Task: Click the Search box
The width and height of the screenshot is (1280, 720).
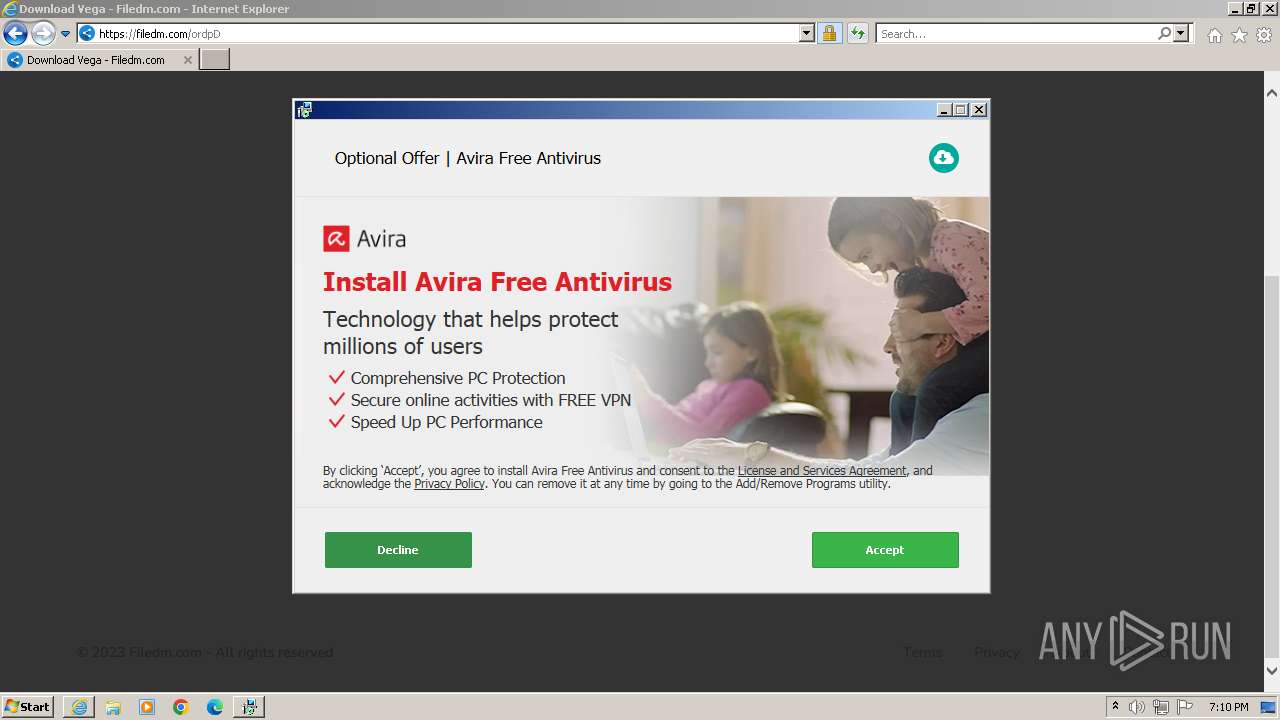Action: [1015, 34]
